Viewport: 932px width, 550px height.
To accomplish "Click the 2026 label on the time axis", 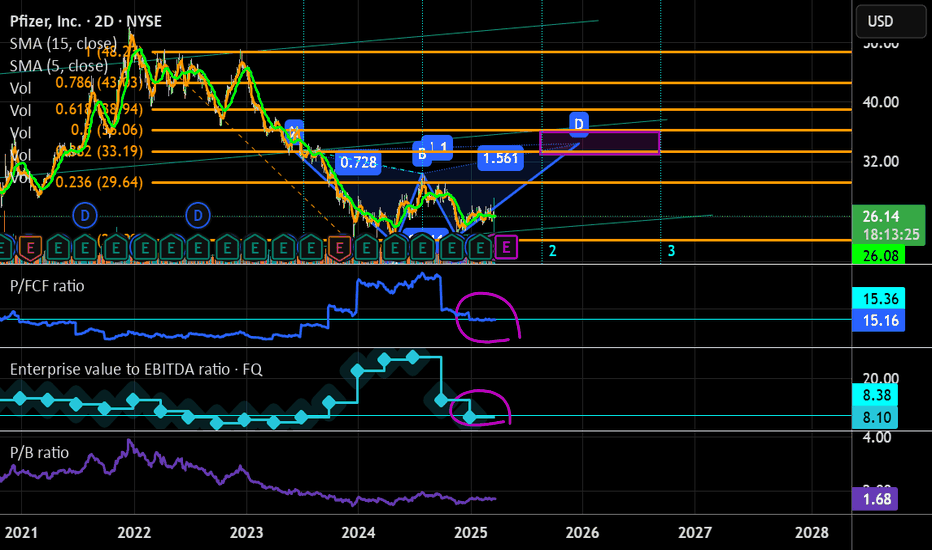I will [582, 532].
